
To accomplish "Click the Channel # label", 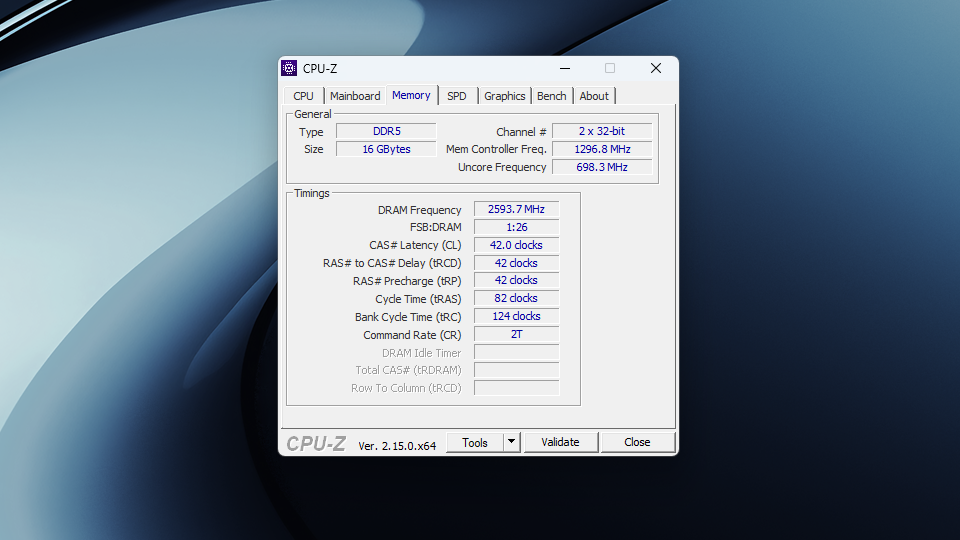I will click(x=521, y=132).
